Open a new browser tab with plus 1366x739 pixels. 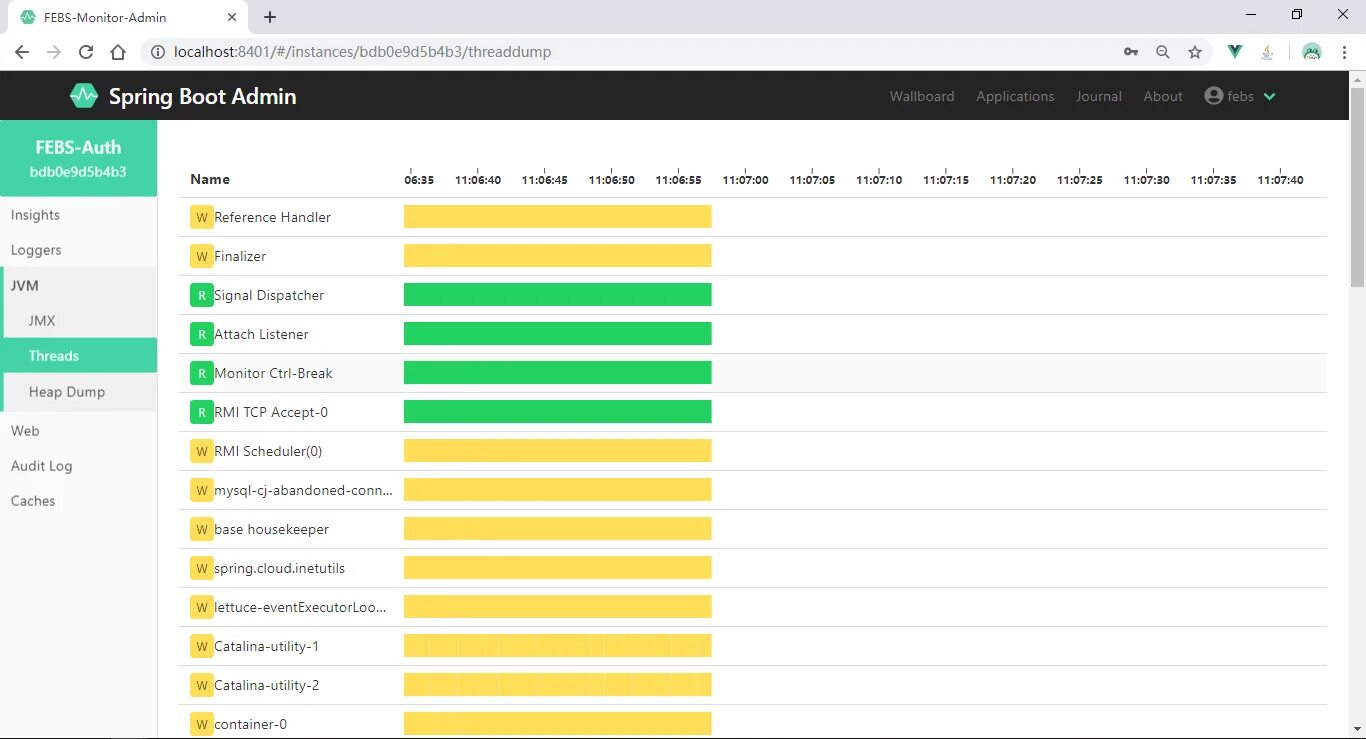tap(270, 17)
